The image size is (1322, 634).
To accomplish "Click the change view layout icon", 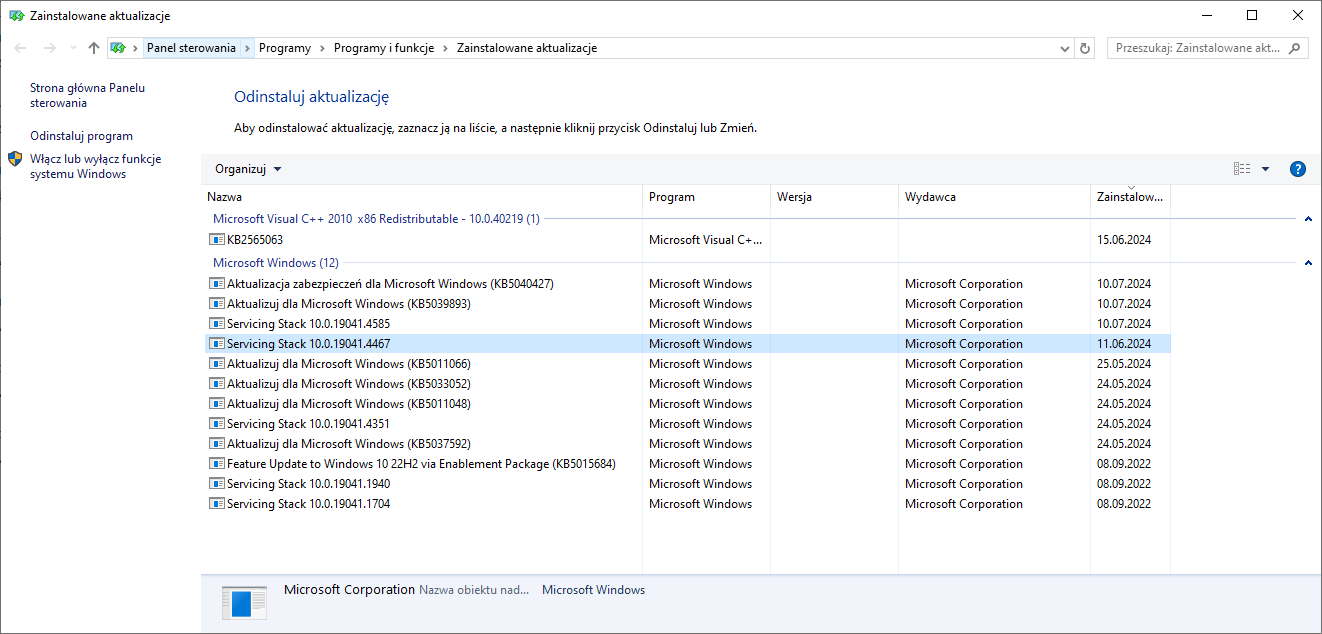I will [x=1242, y=169].
